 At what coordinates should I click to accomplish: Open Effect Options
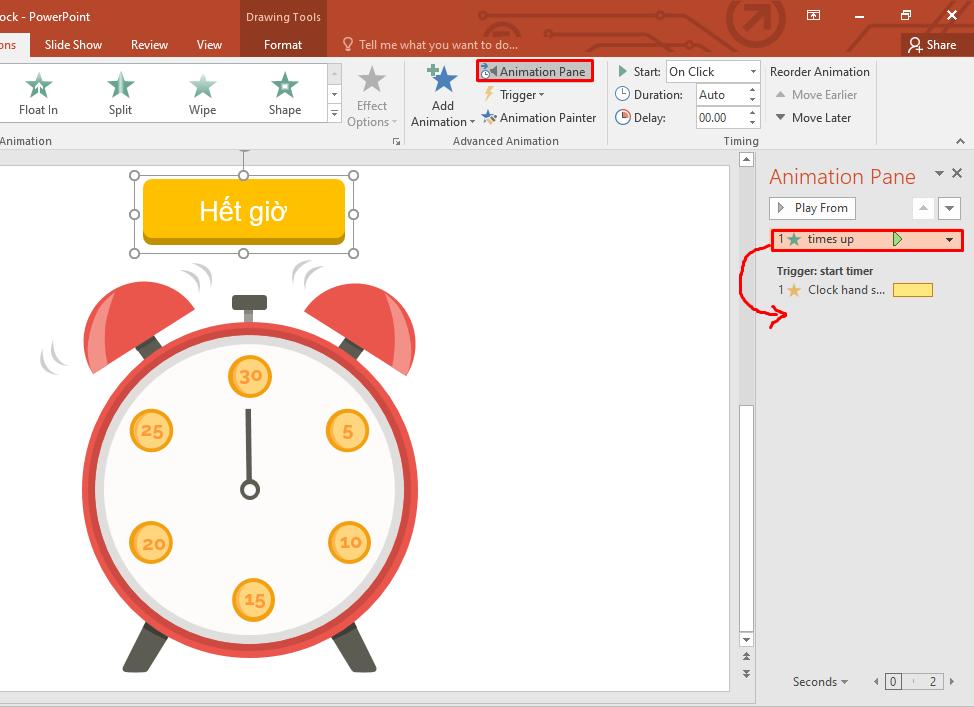click(372, 98)
